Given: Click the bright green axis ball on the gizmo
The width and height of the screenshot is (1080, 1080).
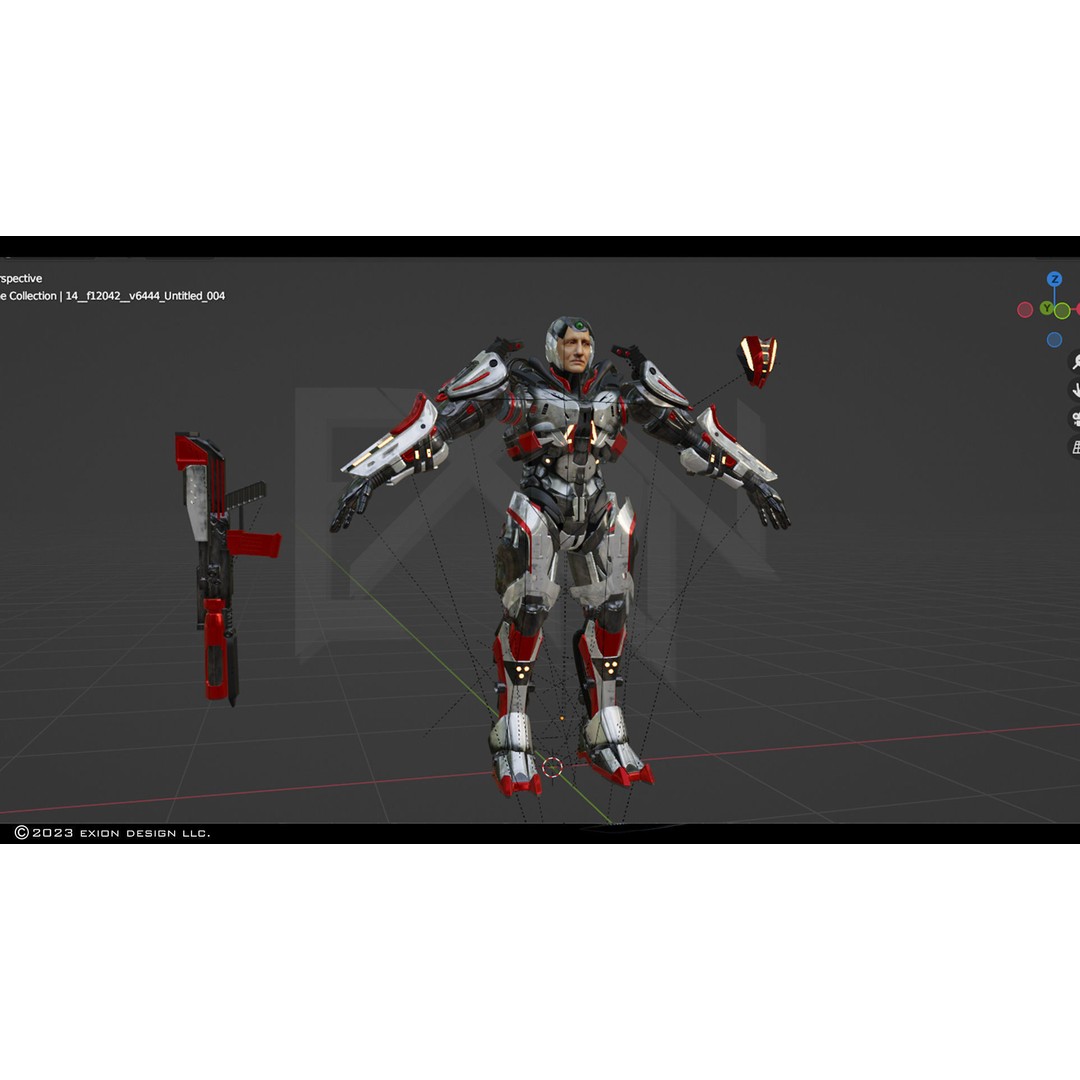Looking at the screenshot, I should [1061, 310].
